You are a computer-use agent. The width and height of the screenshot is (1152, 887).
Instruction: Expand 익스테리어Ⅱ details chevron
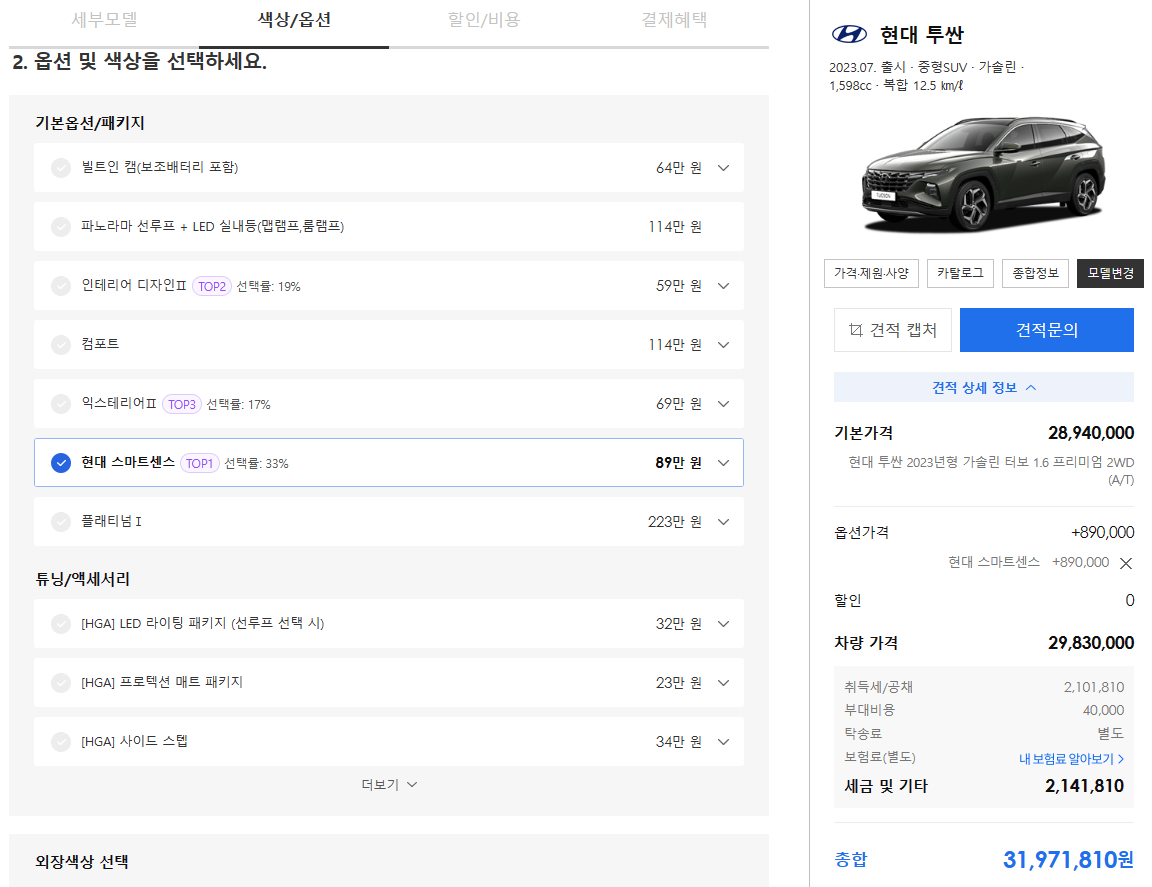pyautogui.click(x=724, y=403)
